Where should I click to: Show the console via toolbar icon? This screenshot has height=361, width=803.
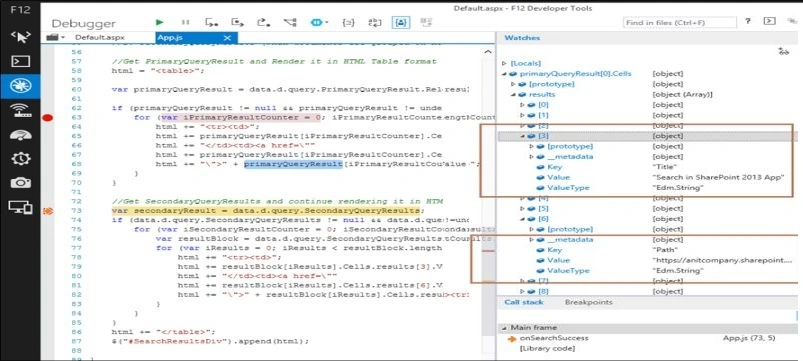[769, 22]
